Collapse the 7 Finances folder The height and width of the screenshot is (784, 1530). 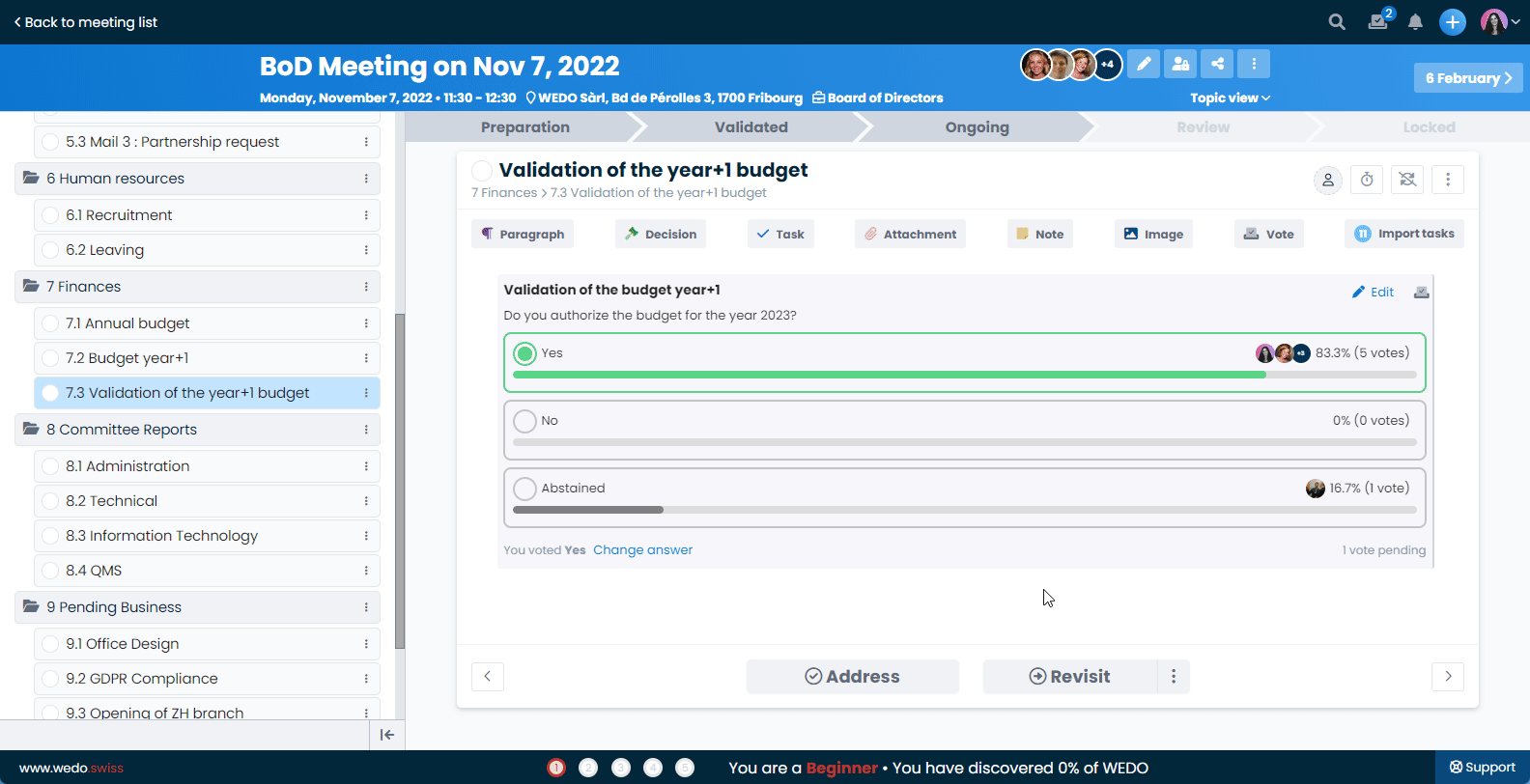pyautogui.click(x=31, y=286)
